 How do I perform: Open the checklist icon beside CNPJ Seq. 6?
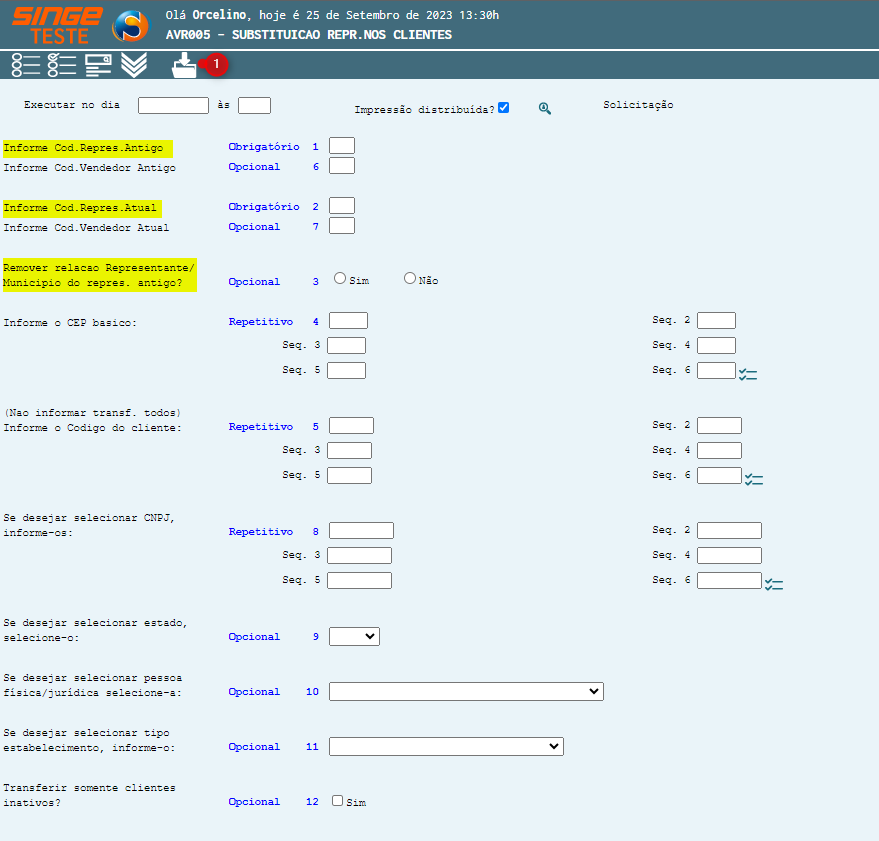[774, 584]
